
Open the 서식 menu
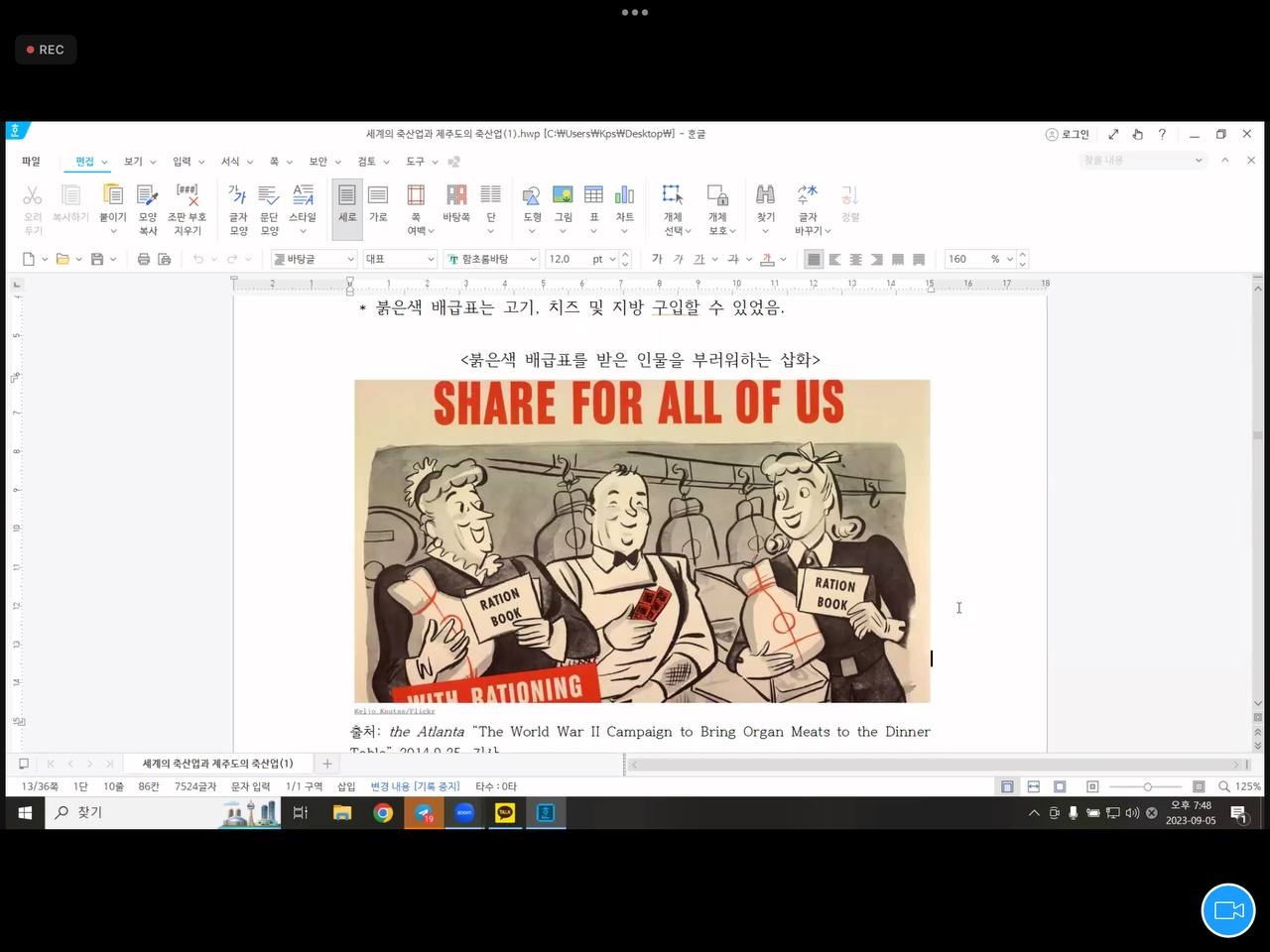[230, 162]
